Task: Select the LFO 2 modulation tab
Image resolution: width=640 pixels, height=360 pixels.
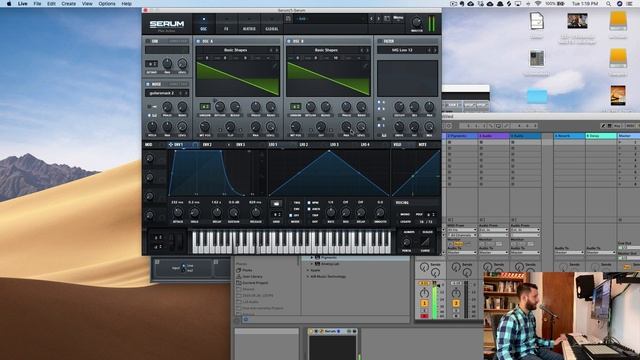Action: pyautogui.click(x=303, y=144)
